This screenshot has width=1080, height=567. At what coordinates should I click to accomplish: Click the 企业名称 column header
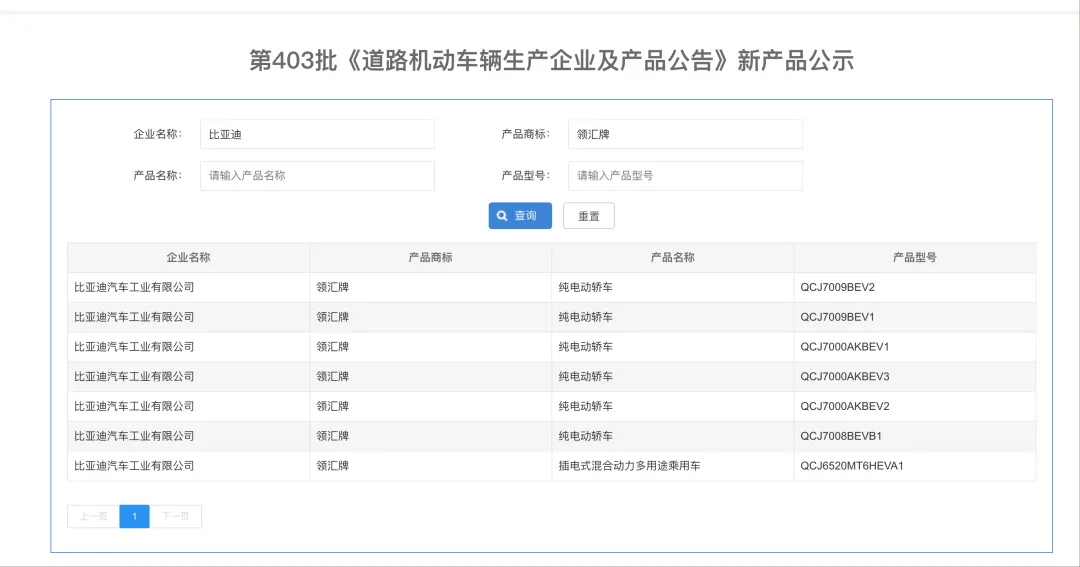pos(188,257)
